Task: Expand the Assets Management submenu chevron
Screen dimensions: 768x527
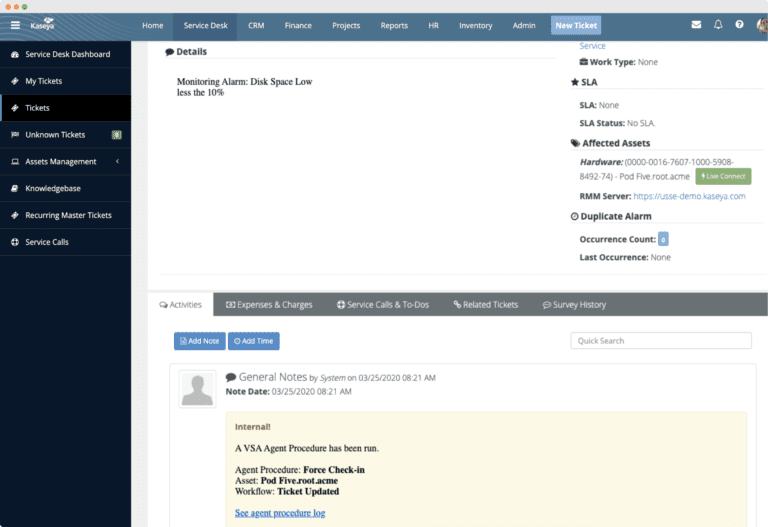Action: tap(118, 161)
